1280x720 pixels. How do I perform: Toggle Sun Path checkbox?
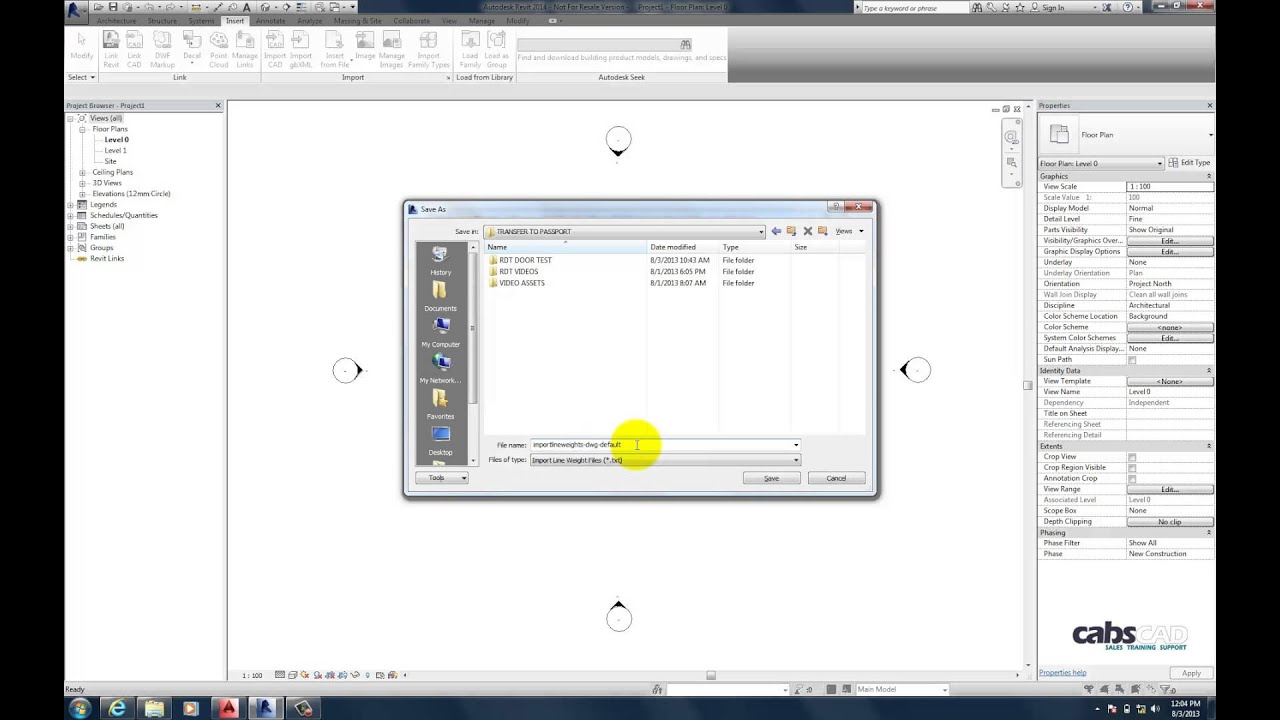point(1132,360)
